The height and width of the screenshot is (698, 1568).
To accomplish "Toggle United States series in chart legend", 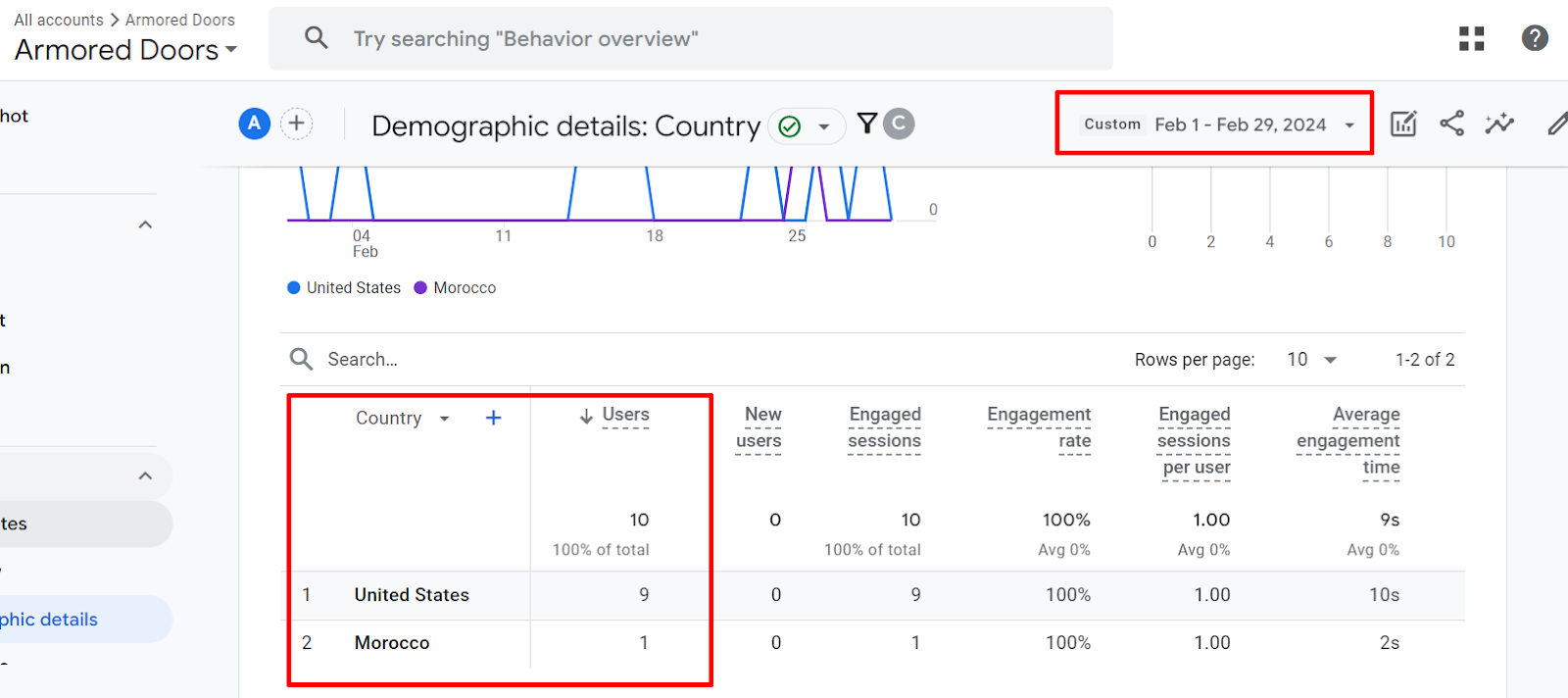I will [x=344, y=288].
